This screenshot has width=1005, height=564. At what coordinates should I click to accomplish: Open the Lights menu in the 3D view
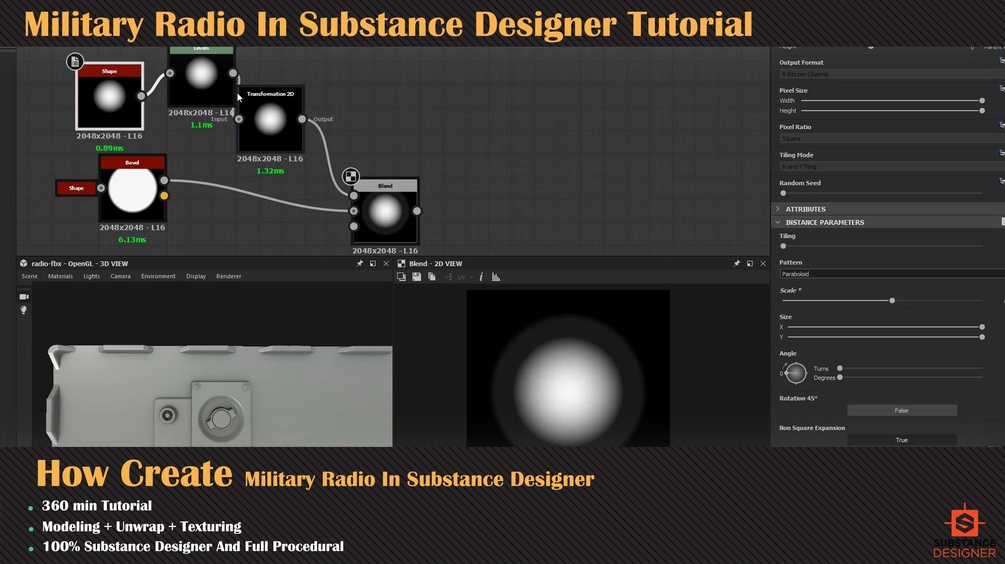click(x=92, y=276)
